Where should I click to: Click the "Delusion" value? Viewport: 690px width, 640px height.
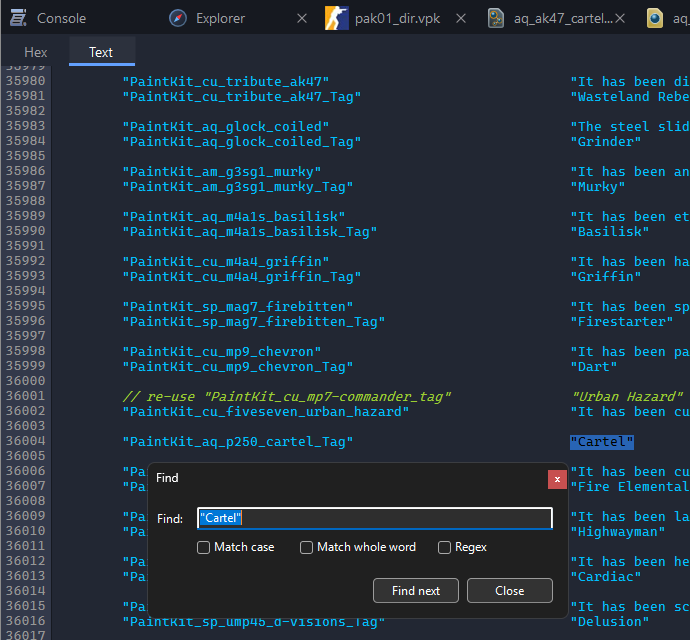[609, 621]
